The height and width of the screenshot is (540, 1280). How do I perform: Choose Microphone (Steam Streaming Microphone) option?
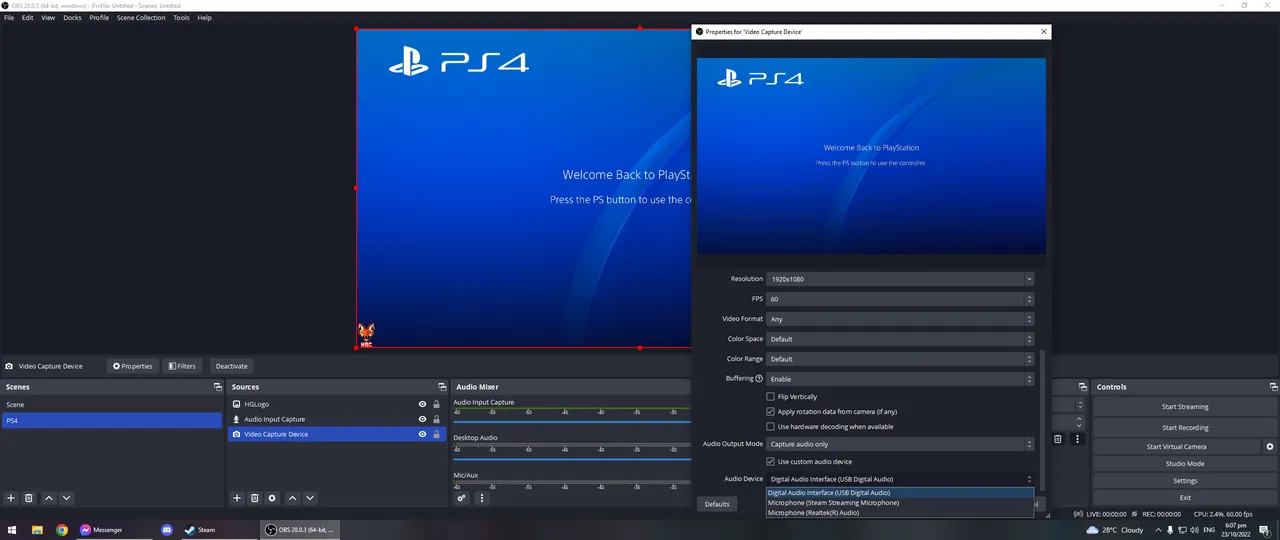(x=899, y=503)
